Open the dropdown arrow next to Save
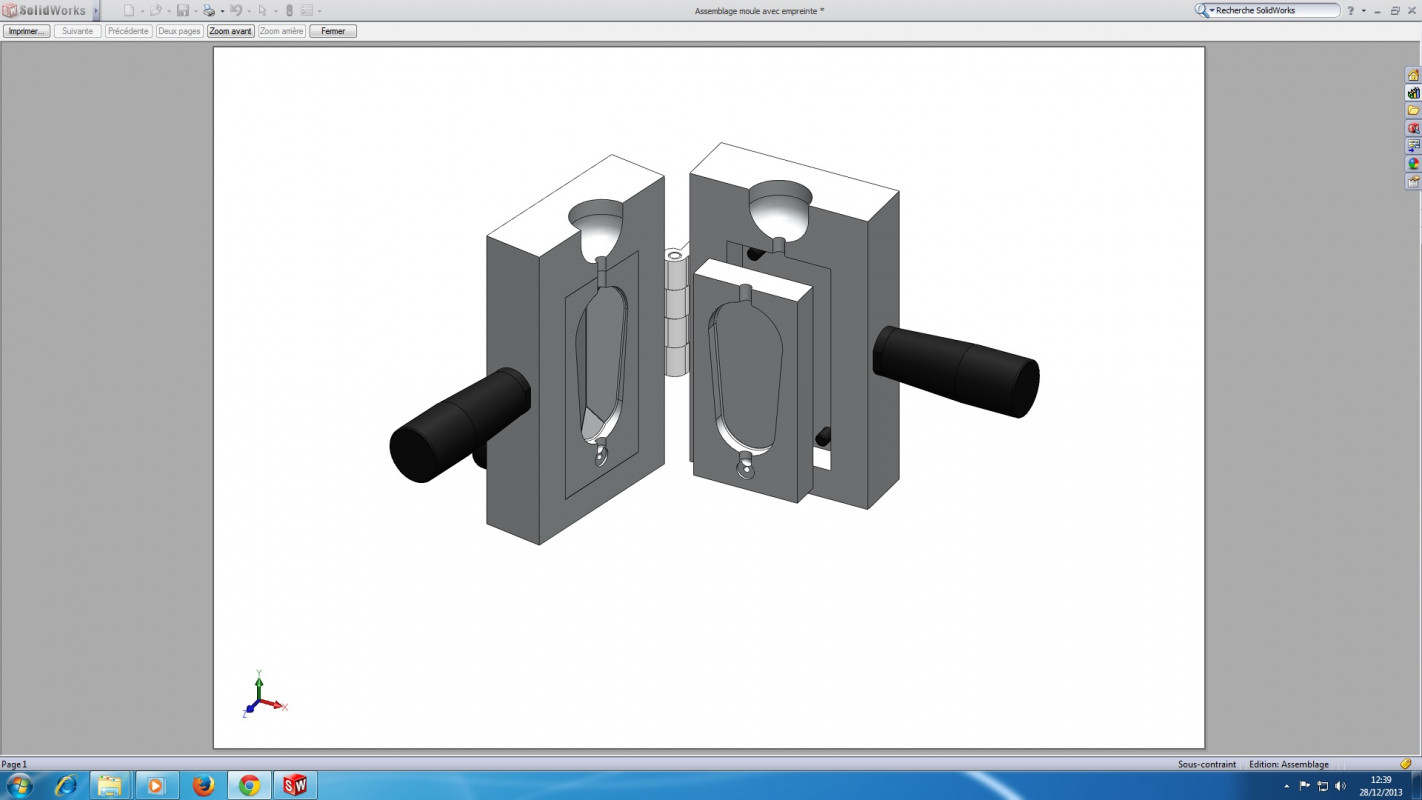This screenshot has width=1422, height=800. tap(195, 11)
